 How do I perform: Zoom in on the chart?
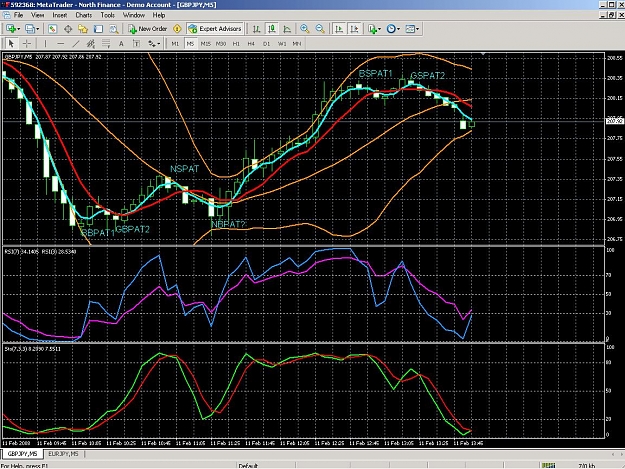click(x=305, y=29)
